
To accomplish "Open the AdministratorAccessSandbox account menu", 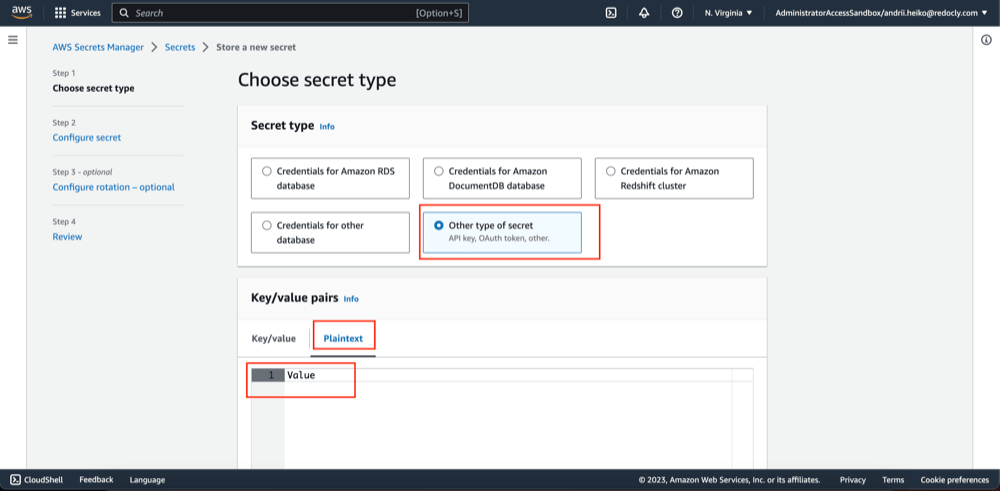I will point(881,13).
